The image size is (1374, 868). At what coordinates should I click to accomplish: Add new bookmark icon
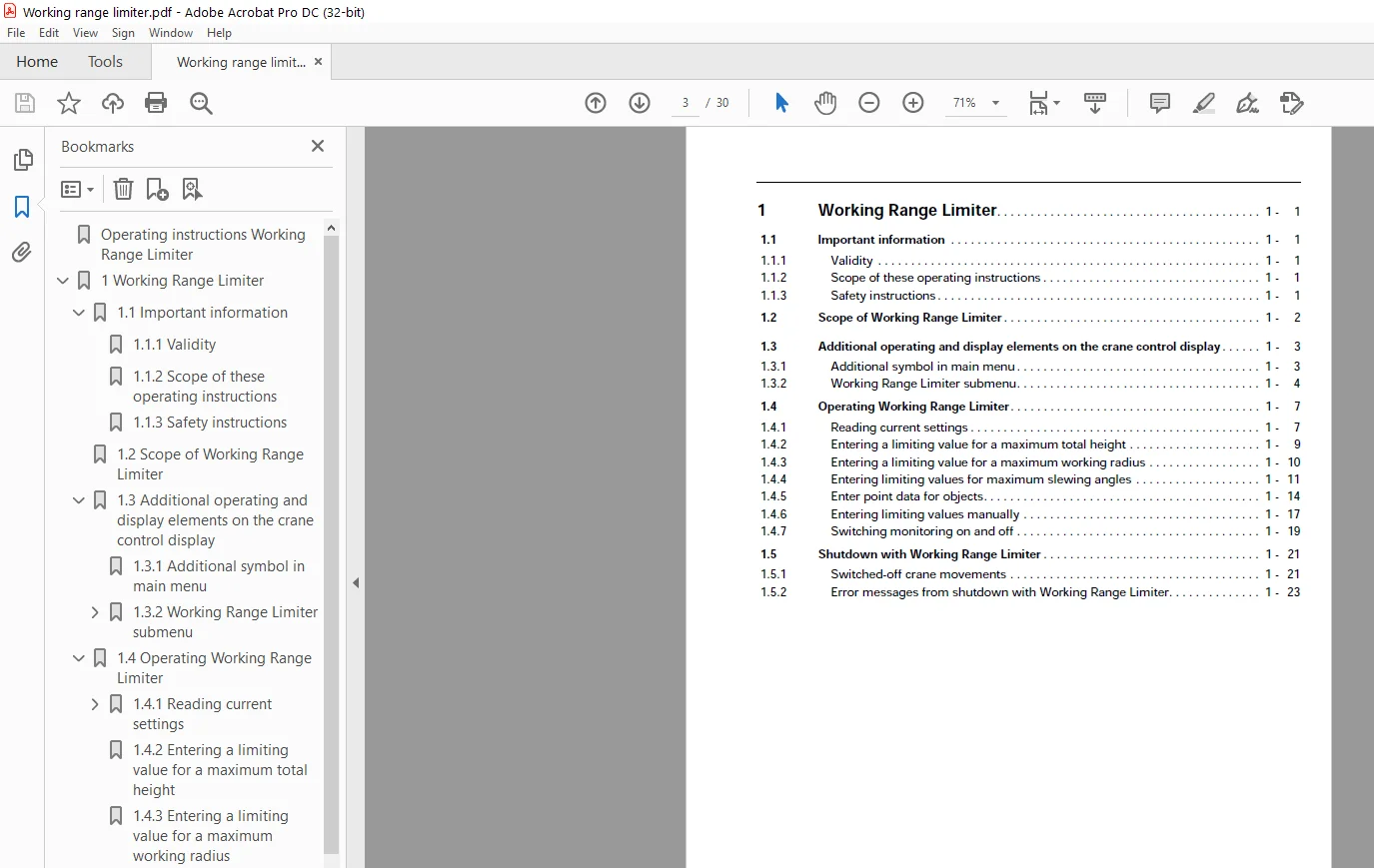coord(157,189)
